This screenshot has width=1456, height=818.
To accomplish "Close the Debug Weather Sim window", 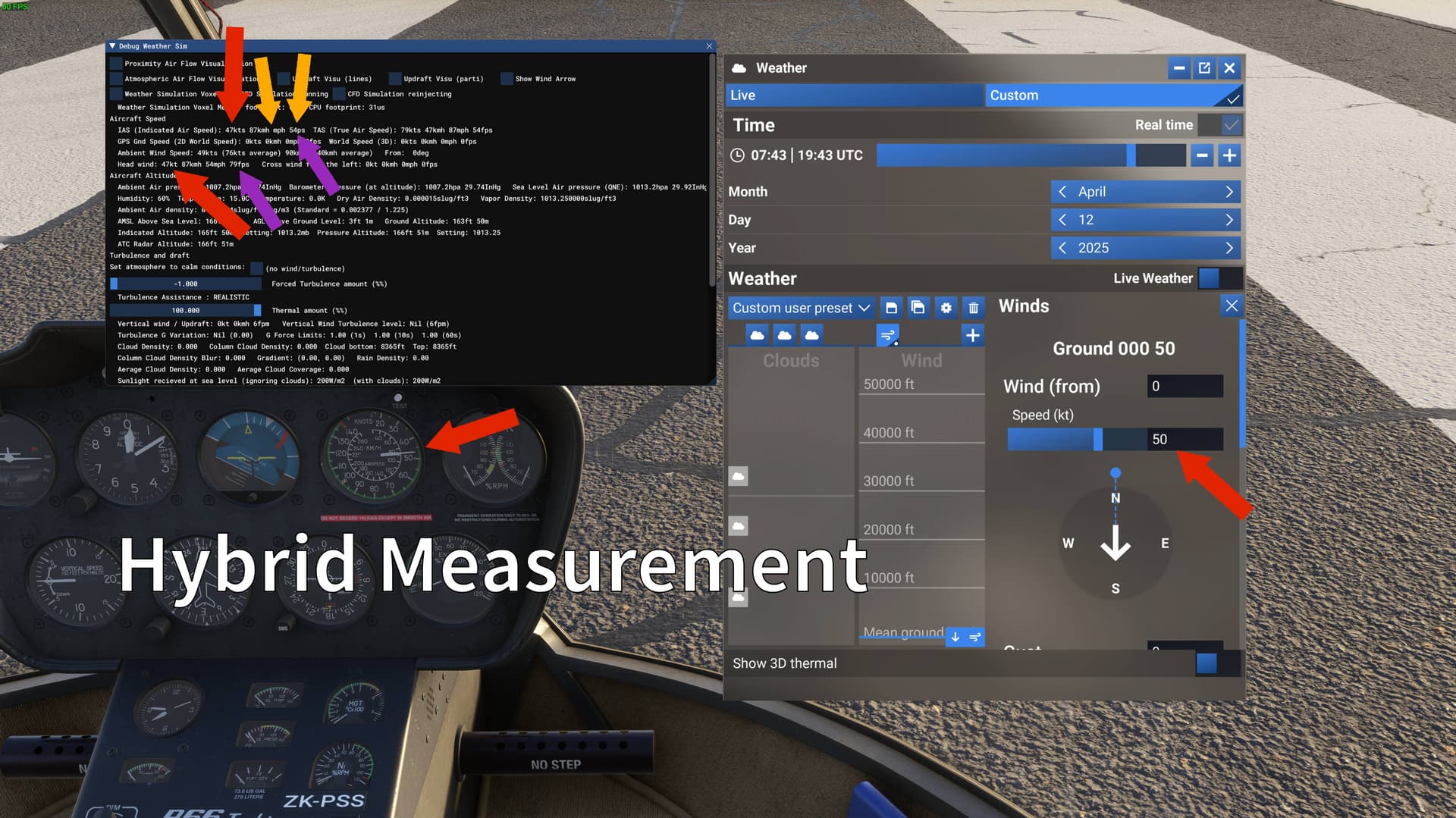I will (x=709, y=46).
